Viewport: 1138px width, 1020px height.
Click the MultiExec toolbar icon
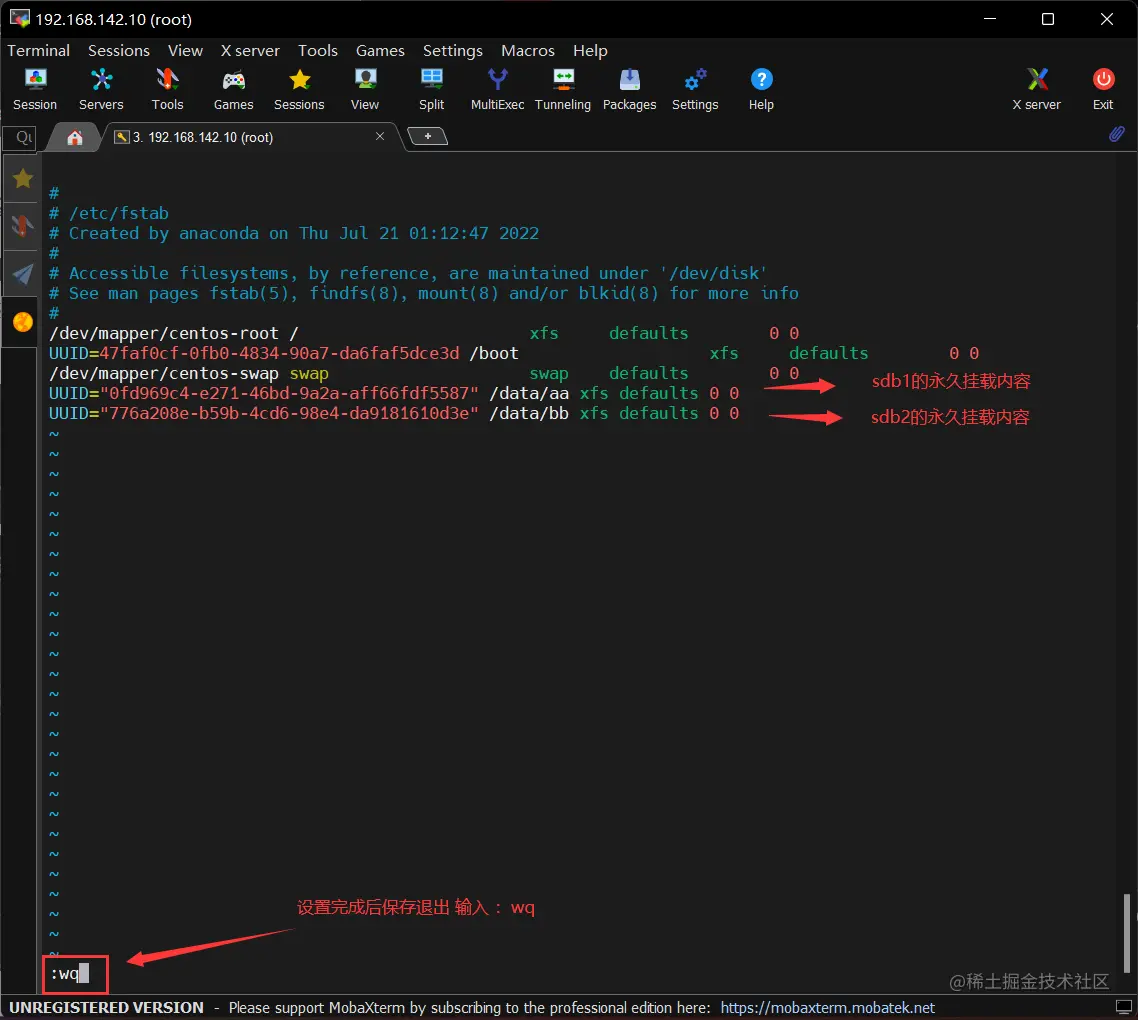click(497, 89)
